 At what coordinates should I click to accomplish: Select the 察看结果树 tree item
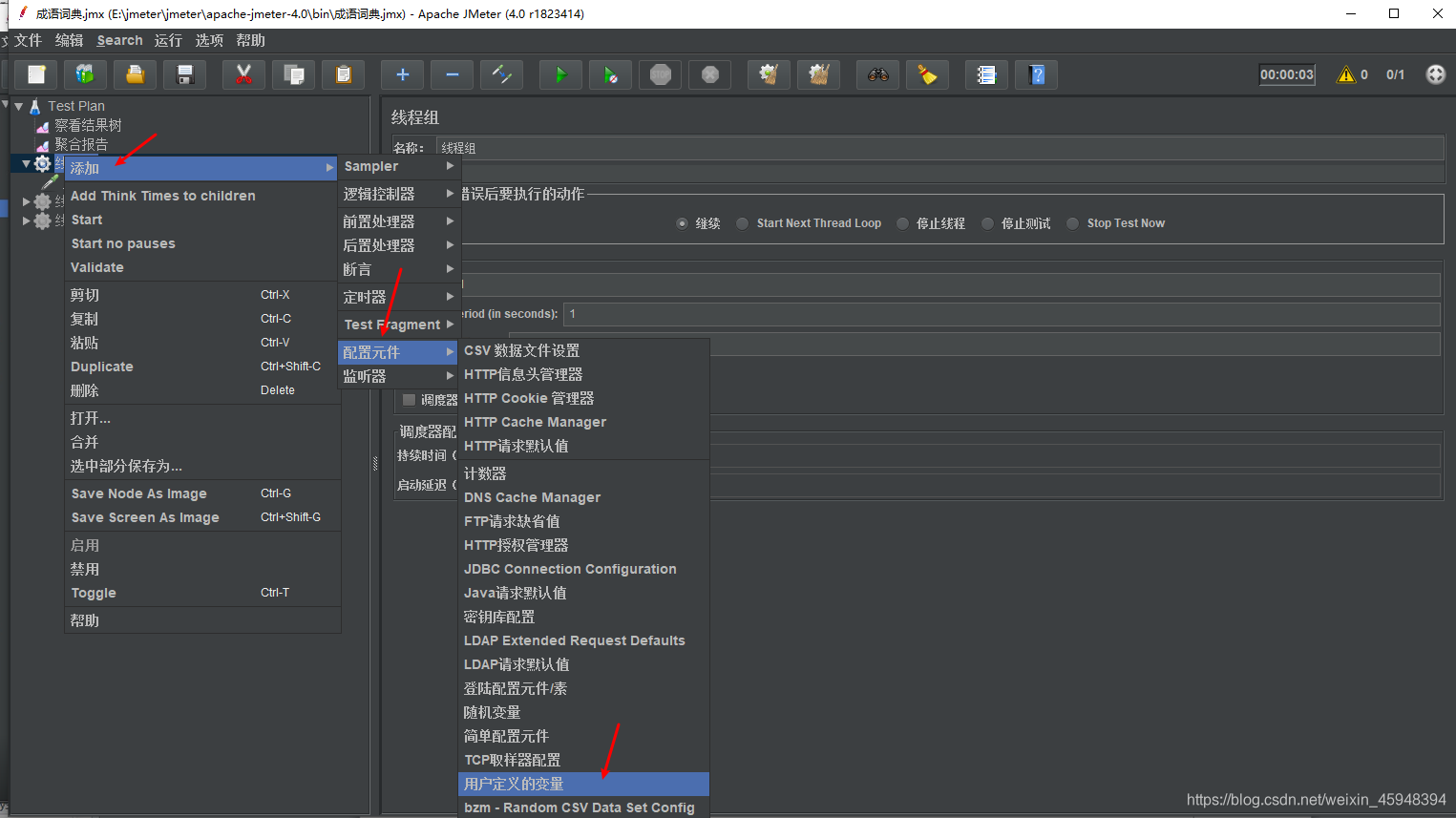(88, 125)
